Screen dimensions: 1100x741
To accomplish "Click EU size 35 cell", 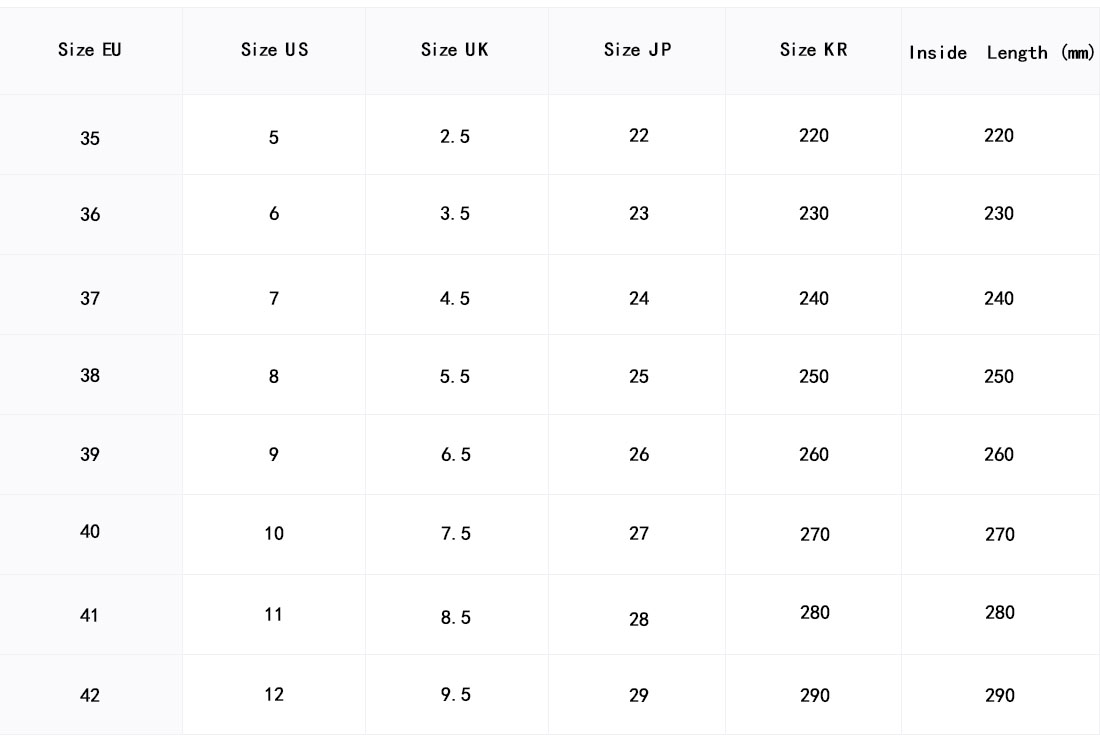I will tap(90, 139).
